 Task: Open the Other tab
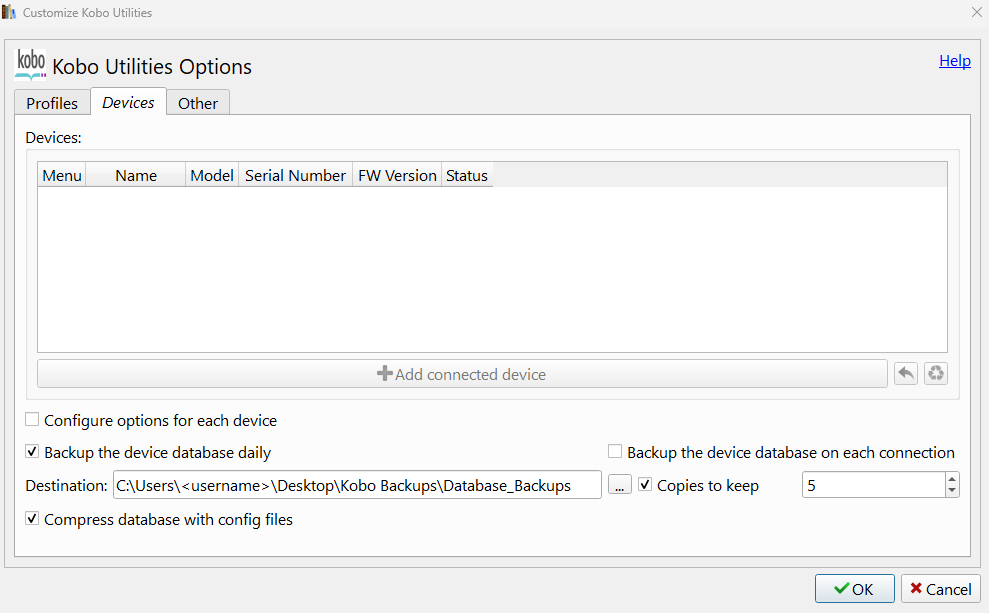(x=198, y=103)
